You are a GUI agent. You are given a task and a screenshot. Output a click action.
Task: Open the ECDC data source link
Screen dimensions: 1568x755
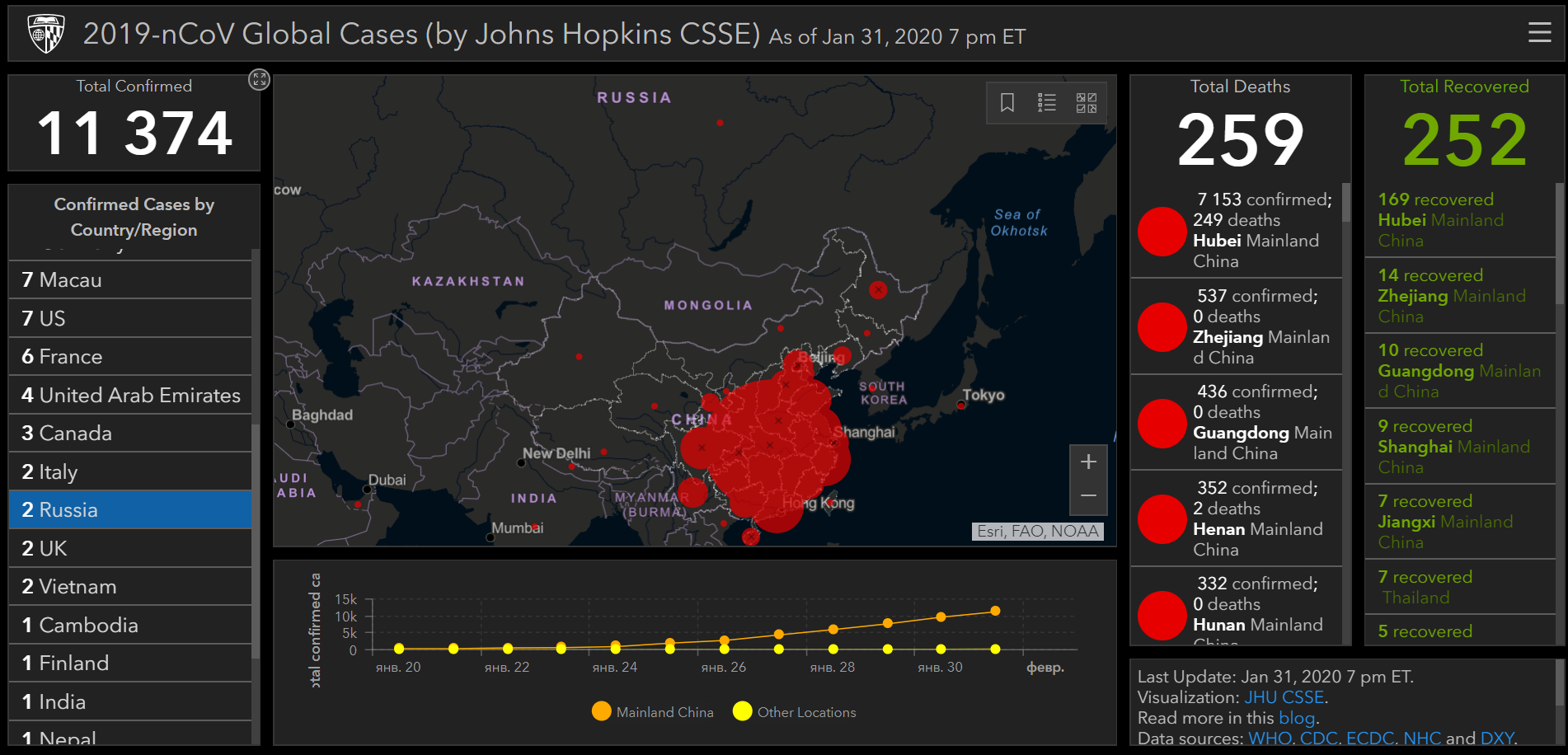(x=1370, y=739)
